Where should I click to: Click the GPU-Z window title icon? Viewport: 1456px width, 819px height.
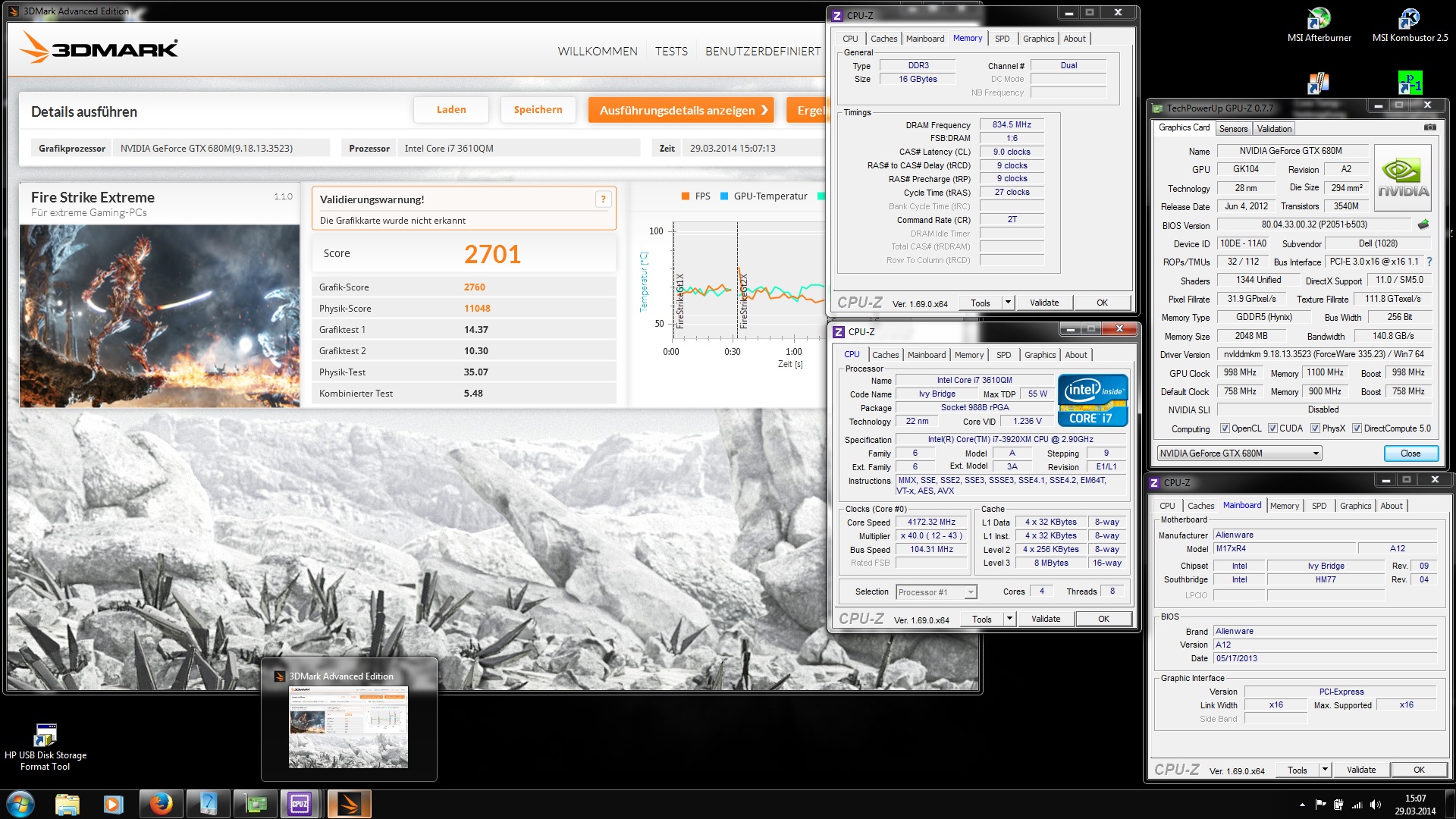pyautogui.click(x=1157, y=108)
